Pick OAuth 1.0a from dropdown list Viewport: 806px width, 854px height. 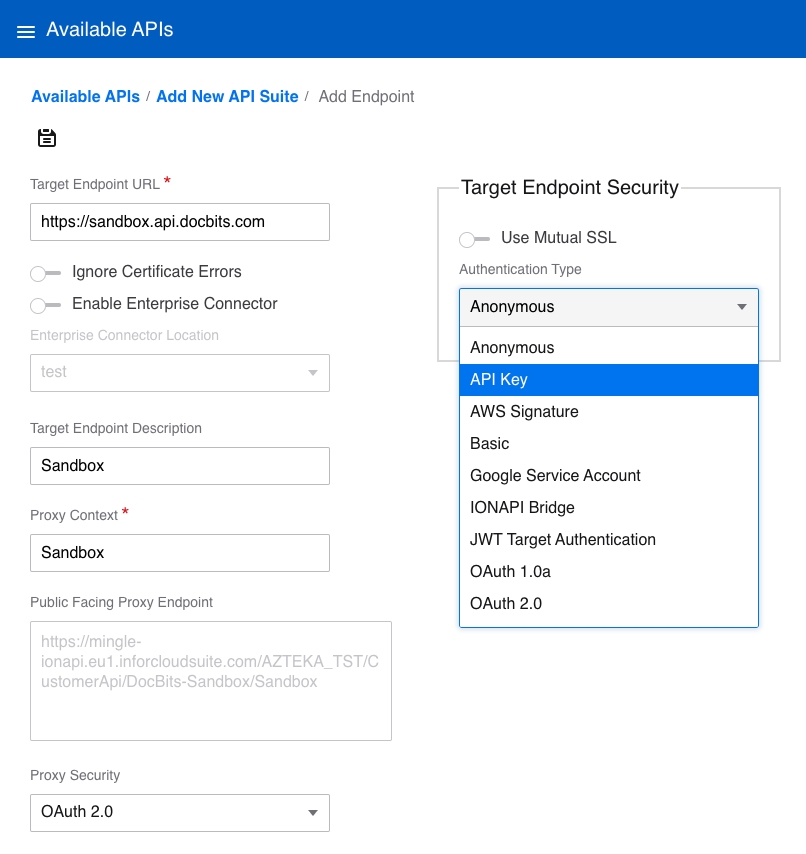pos(608,572)
